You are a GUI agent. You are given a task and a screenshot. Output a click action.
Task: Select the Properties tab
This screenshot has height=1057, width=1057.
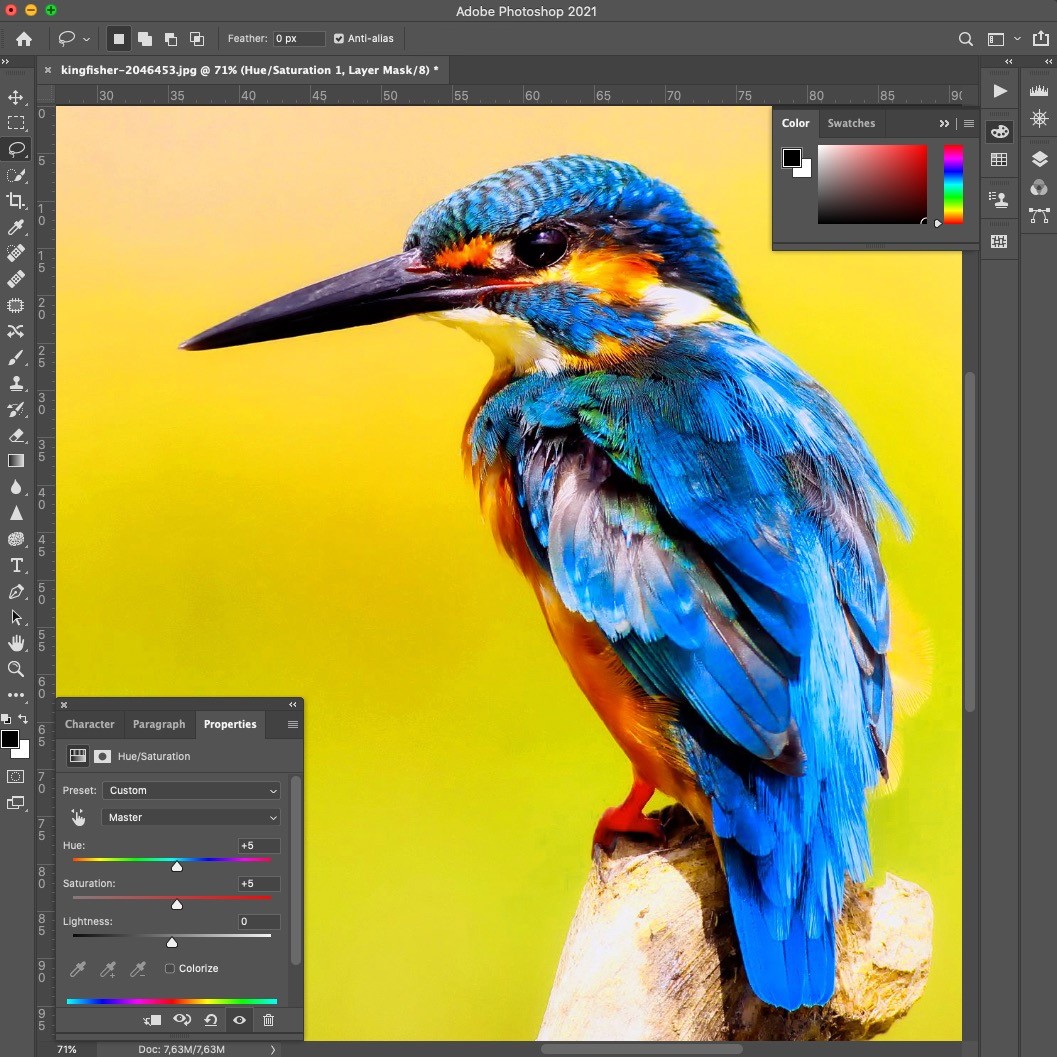click(230, 724)
